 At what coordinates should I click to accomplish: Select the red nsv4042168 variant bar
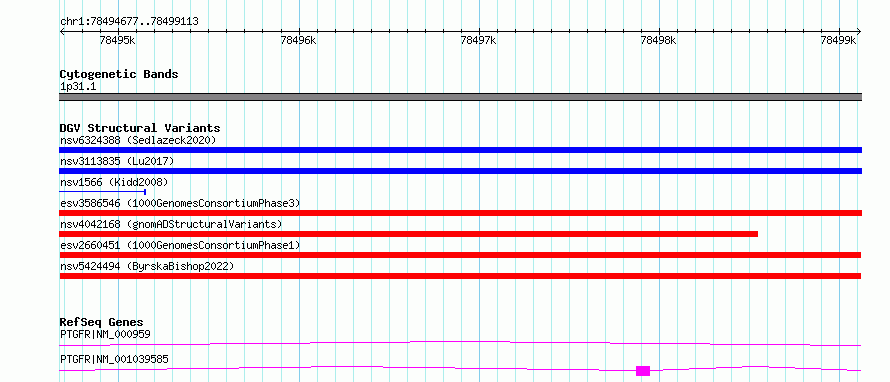click(409, 234)
